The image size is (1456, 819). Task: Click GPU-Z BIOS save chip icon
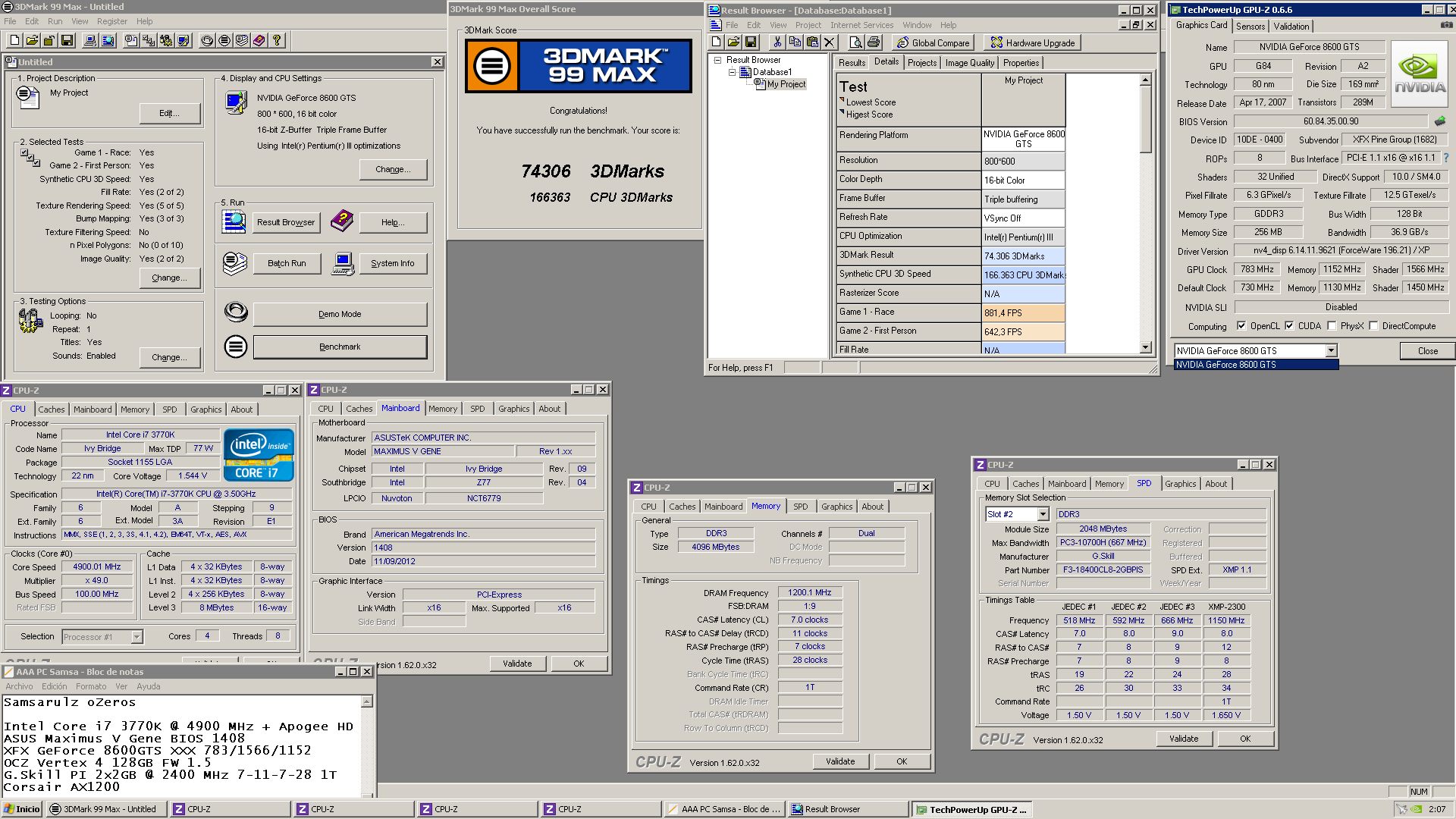pyautogui.click(x=1439, y=121)
